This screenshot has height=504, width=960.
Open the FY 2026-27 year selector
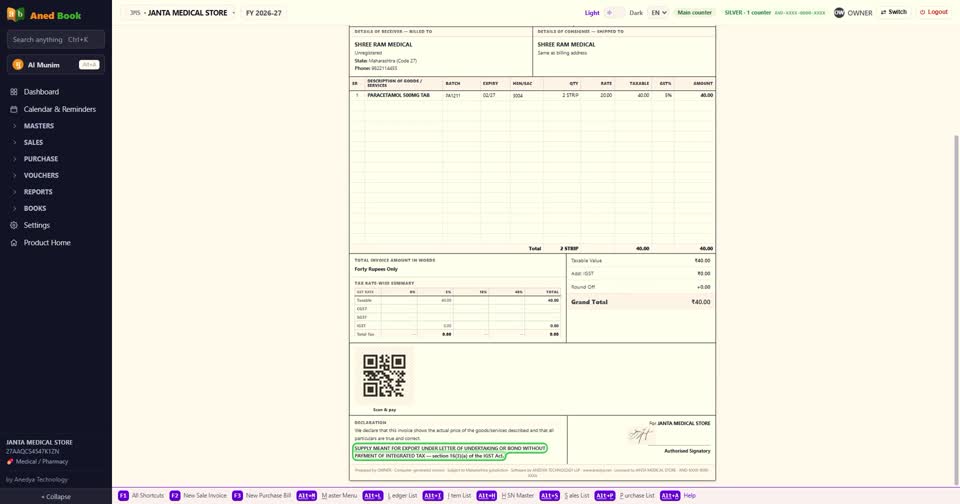(264, 12)
